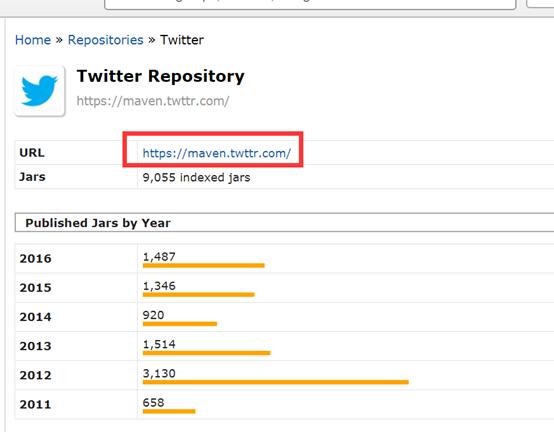
Task: Open the Home breadcrumb link
Action: [x=33, y=40]
